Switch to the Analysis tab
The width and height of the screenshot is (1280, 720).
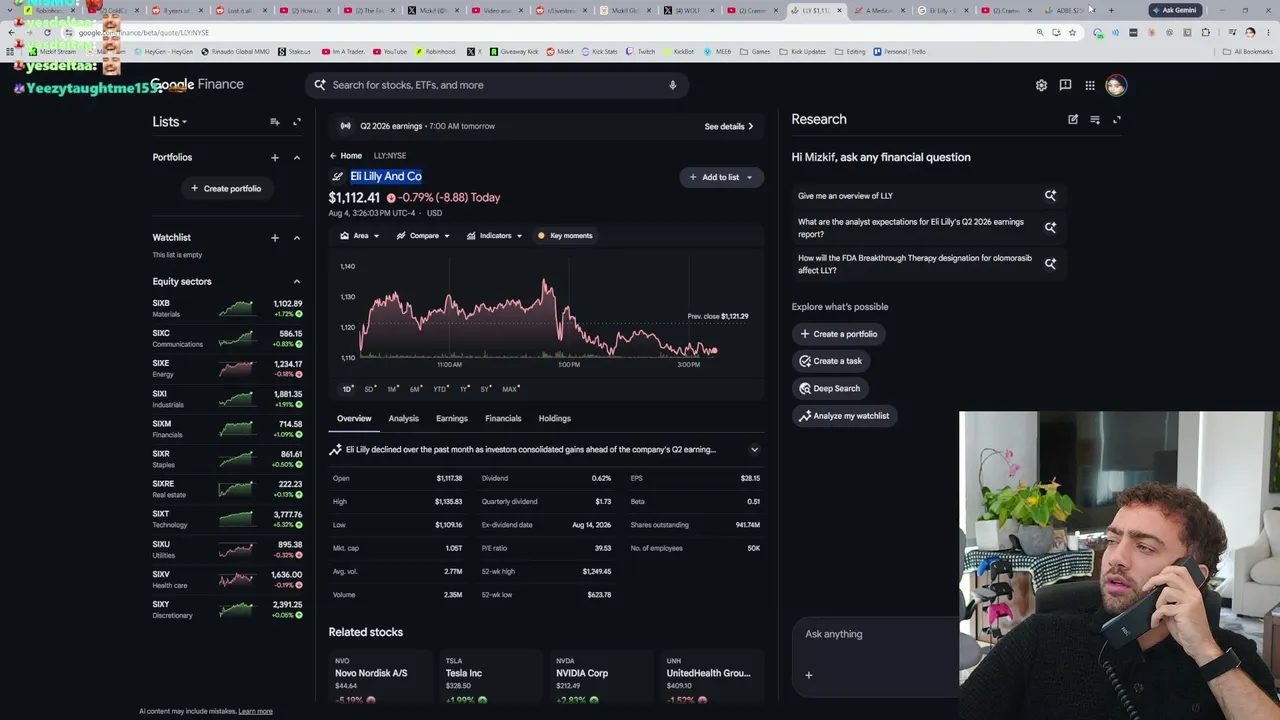[404, 419]
